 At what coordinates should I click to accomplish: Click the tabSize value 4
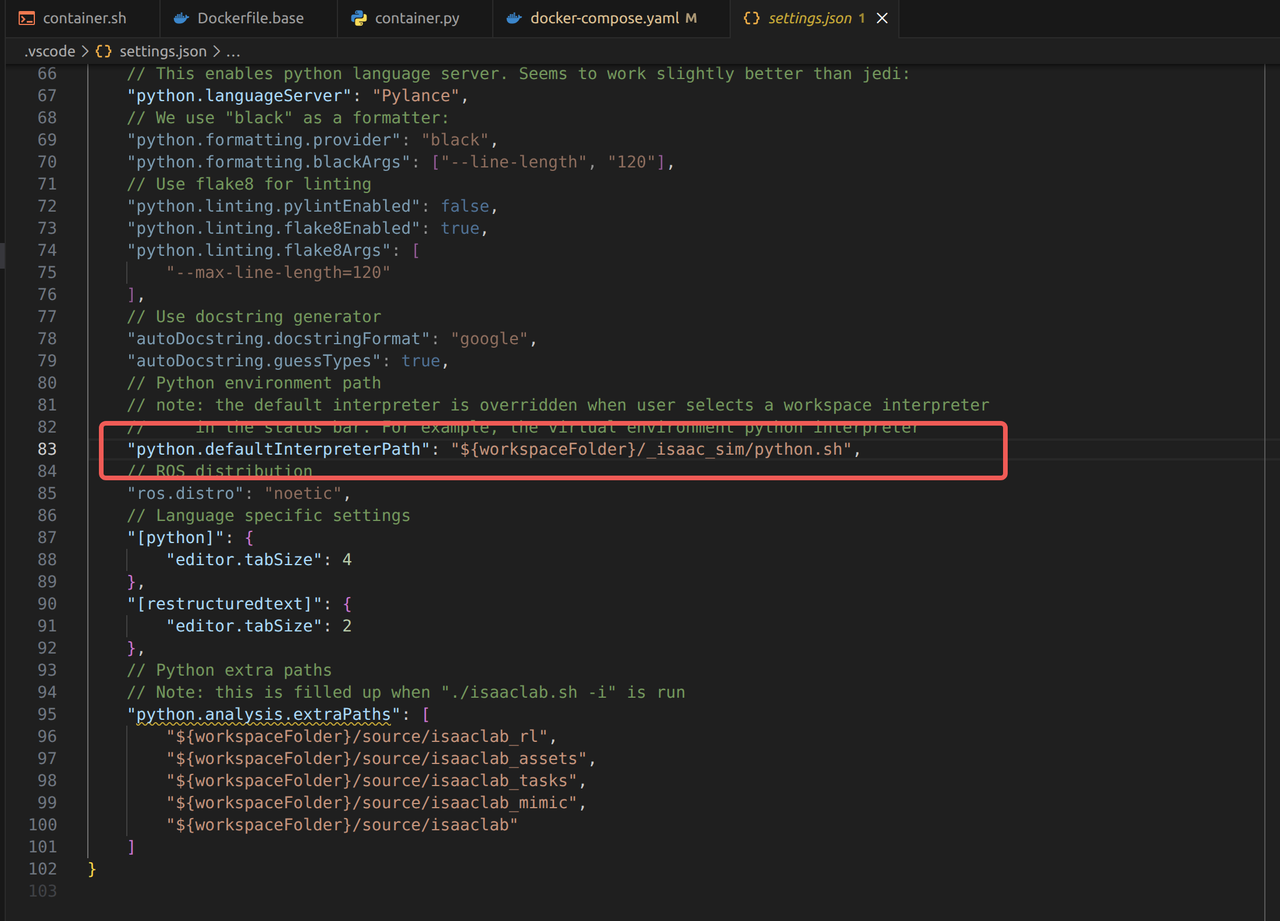pos(347,559)
